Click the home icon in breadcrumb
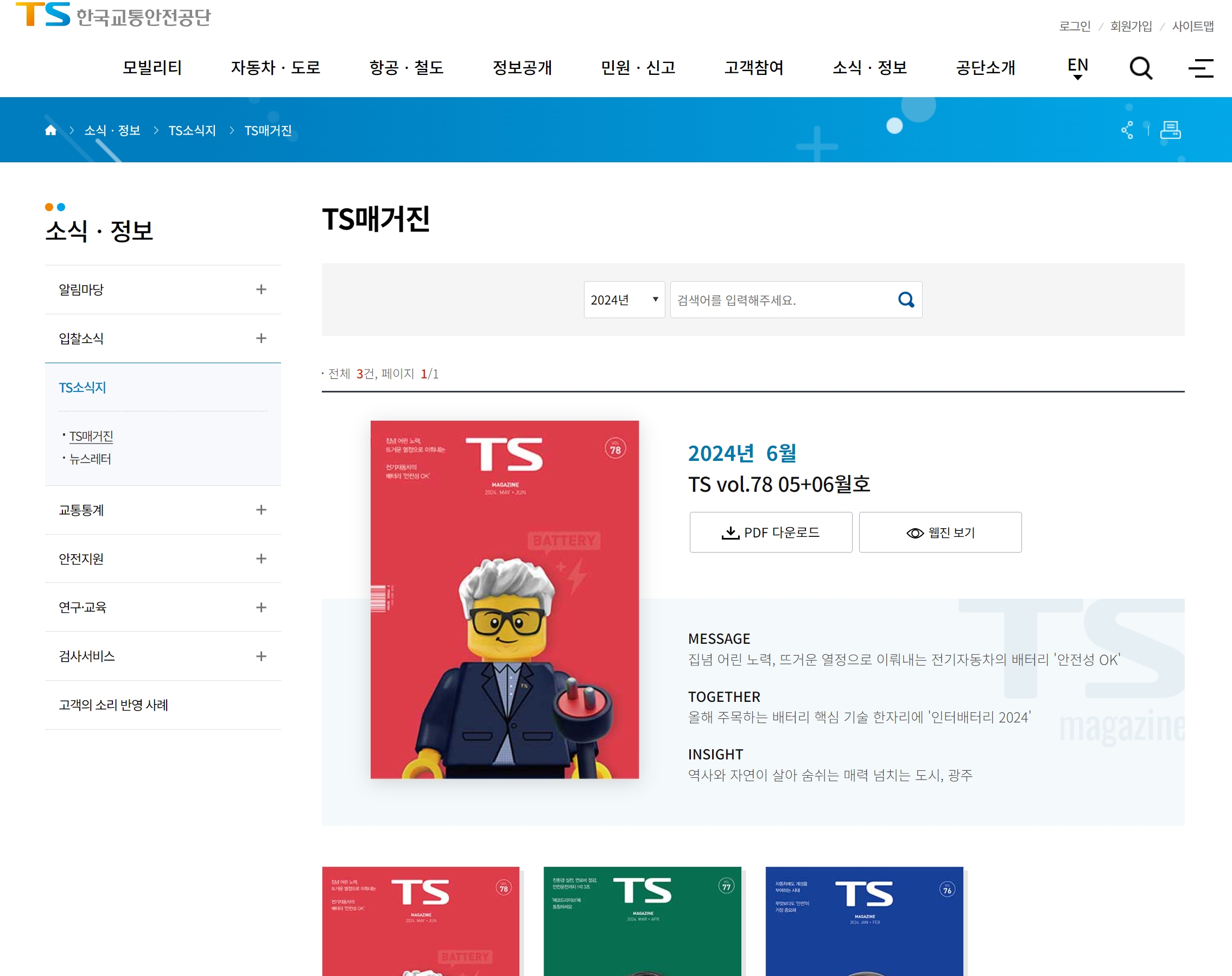 pyautogui.click(x=50, y=130)
